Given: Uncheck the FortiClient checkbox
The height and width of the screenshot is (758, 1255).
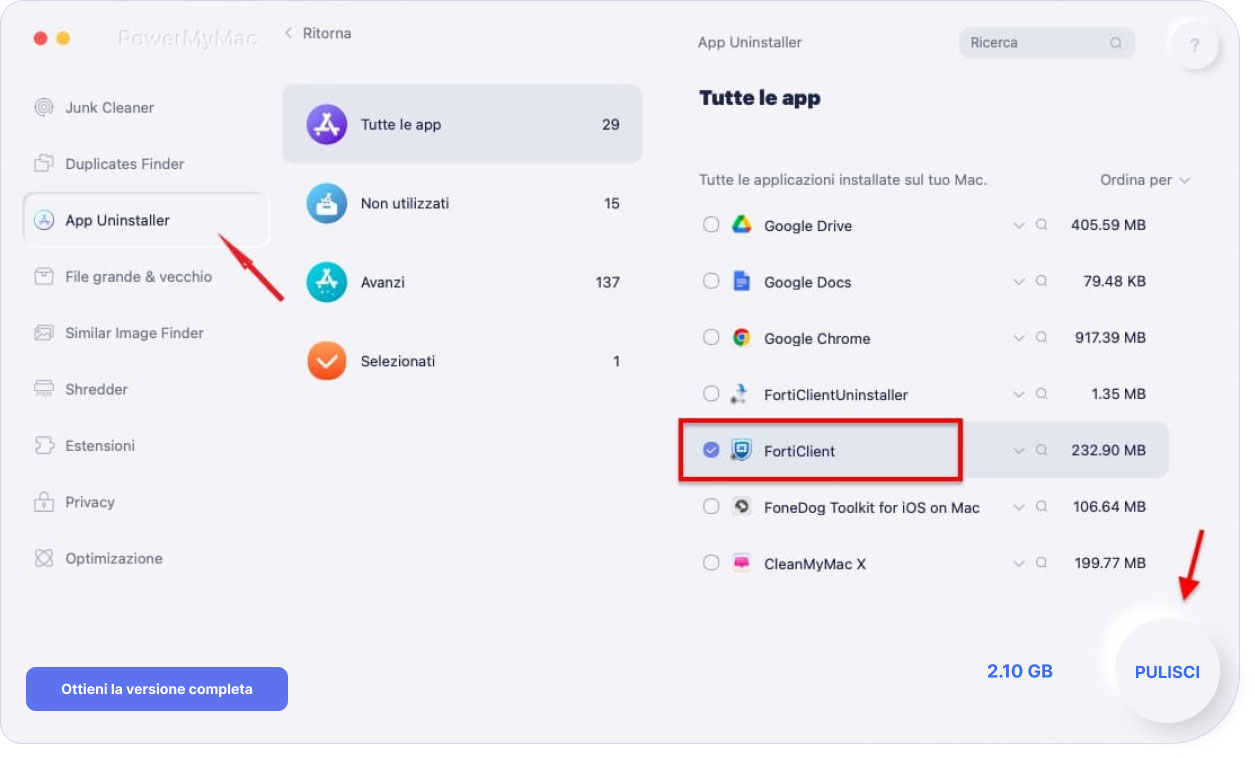Looking at the screenshot, I should (x=711, y=451).
